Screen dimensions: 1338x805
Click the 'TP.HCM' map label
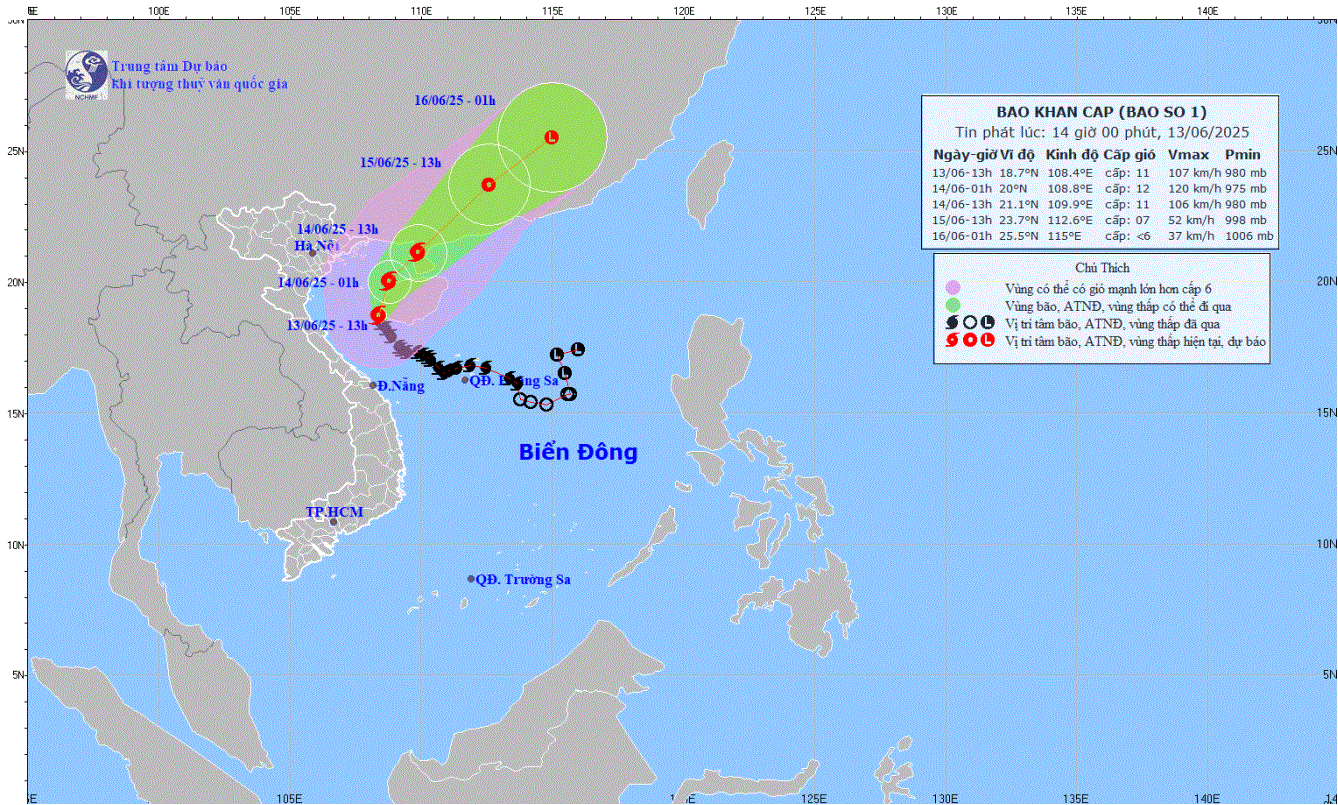[334, 512]
